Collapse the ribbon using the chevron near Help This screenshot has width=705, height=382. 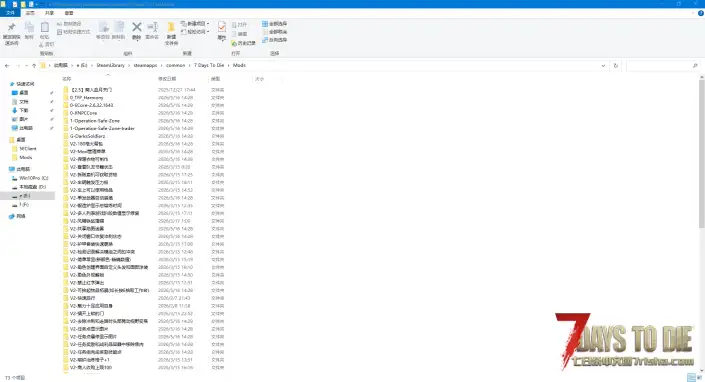(693, 13)
